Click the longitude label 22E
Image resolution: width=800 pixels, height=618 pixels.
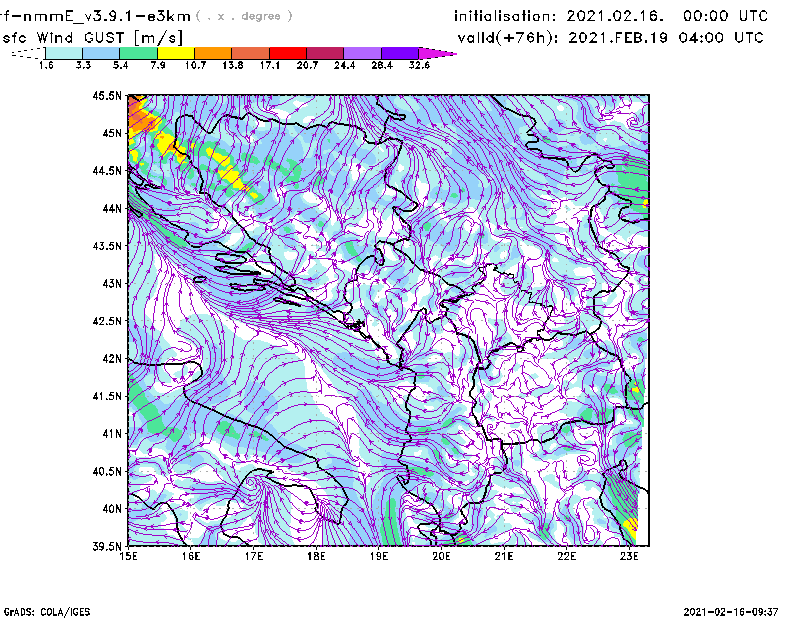pos(566,556)
